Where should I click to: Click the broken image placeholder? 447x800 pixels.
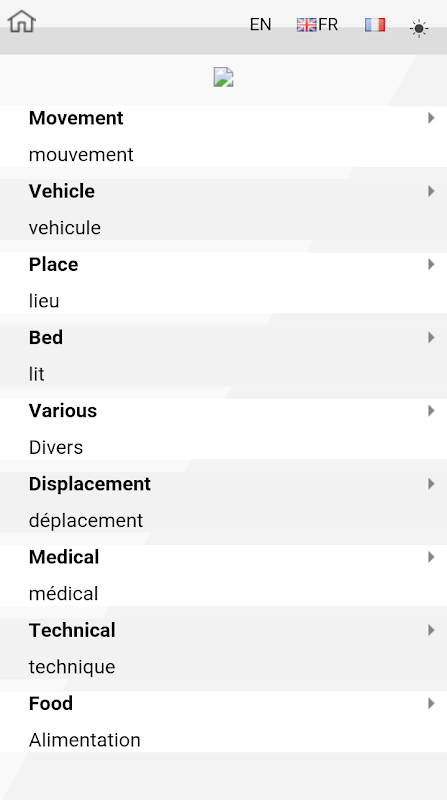pos(224,78)
